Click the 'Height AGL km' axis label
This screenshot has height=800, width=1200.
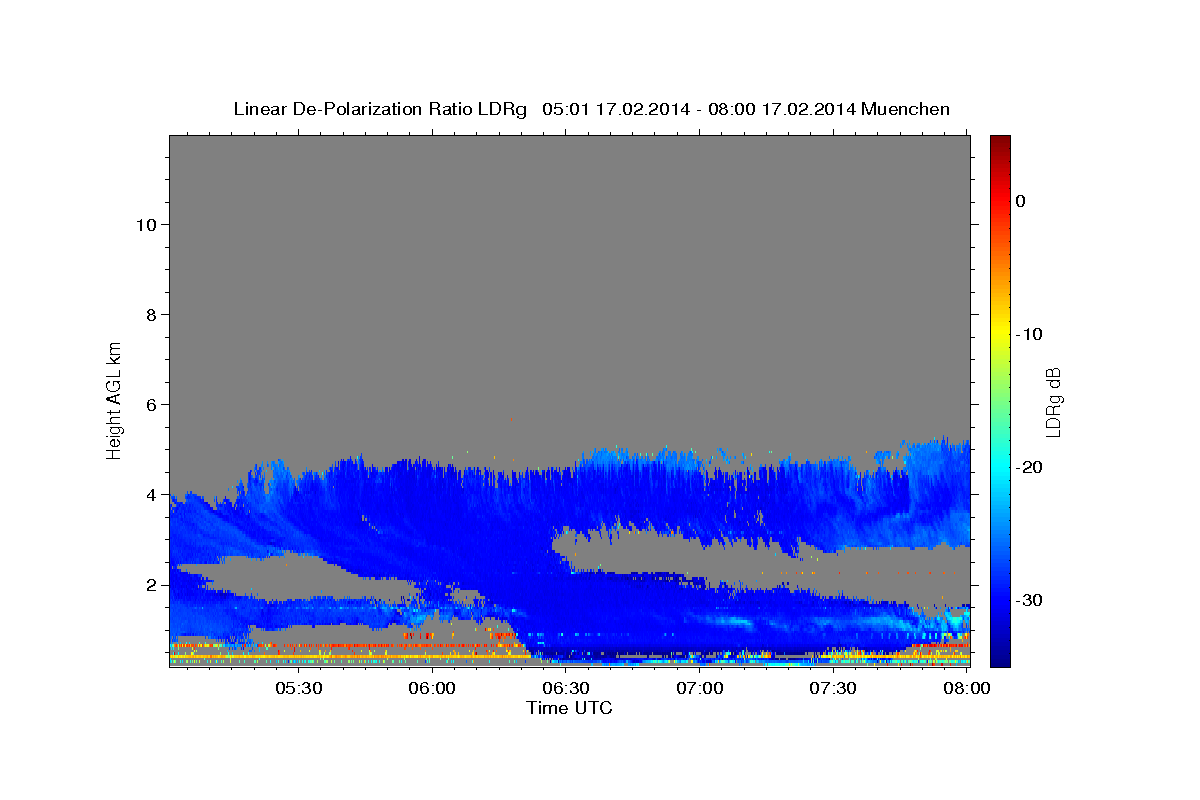[x=115, y=400]
